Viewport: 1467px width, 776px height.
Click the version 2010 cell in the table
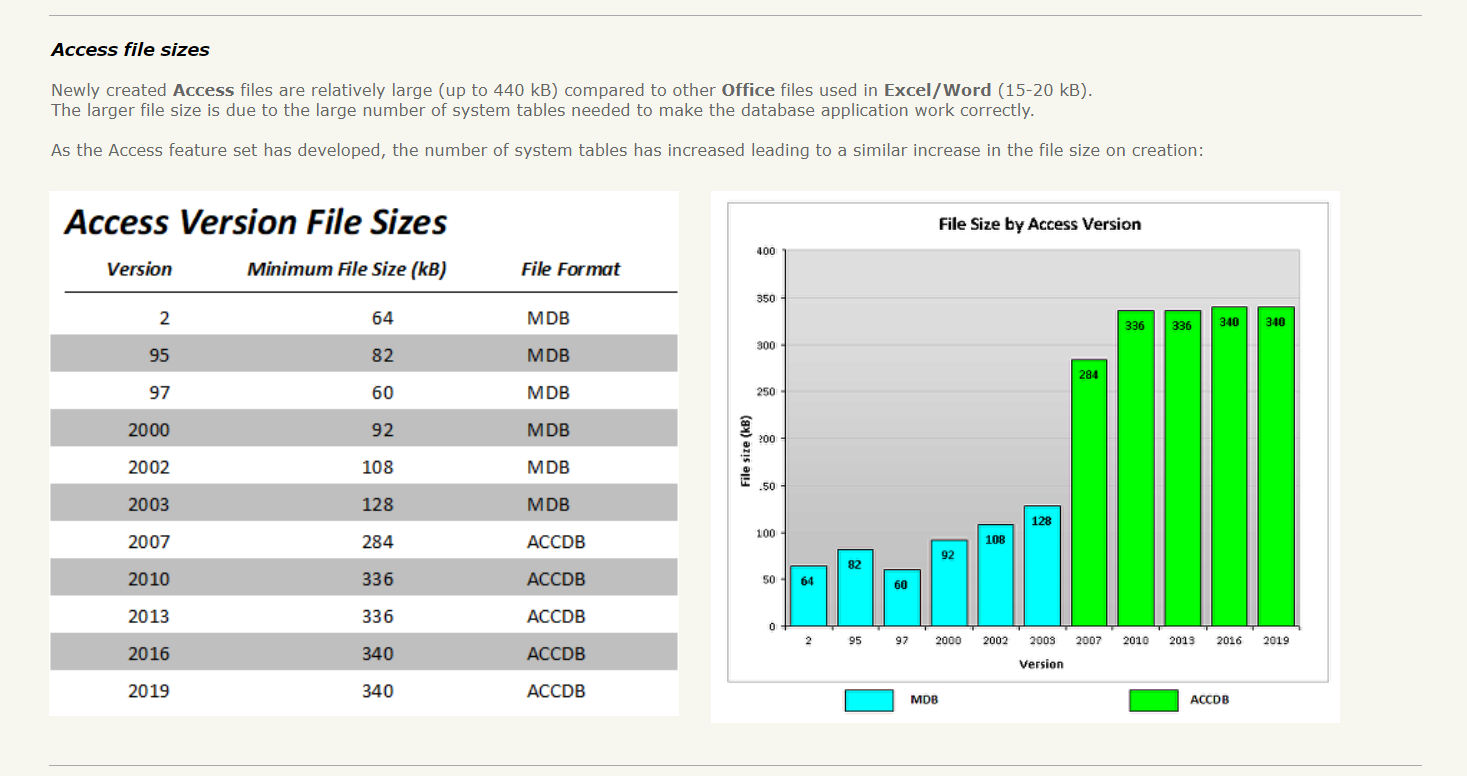149,579
